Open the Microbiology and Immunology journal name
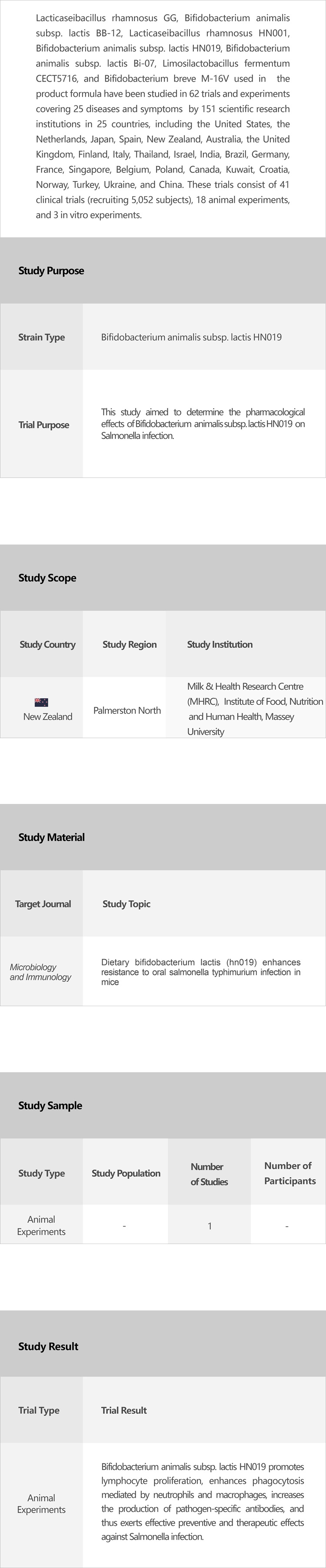This screenshot has width=326, height=1568. tap(40, 972)
